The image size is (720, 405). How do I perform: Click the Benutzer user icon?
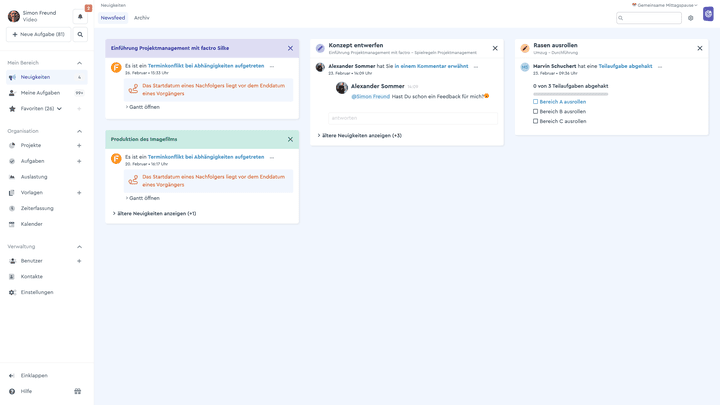pos(12,261)
